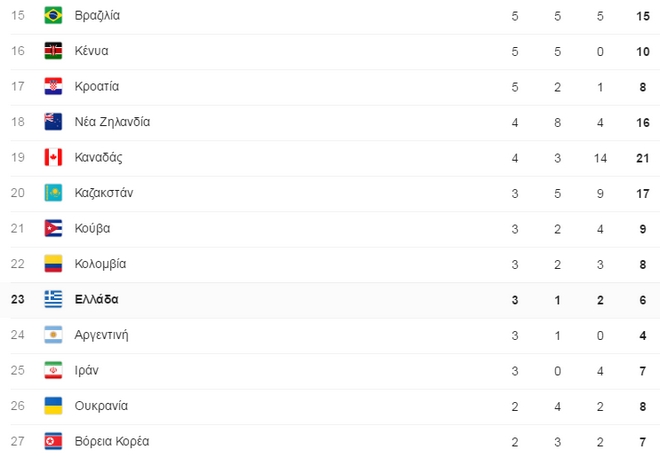
Task: Click the Ukraine flag icon
Action: [54, 406]
